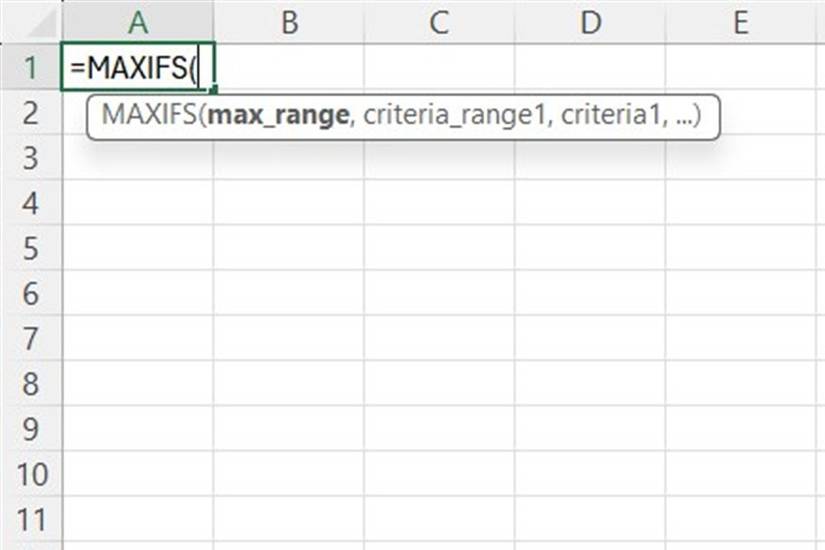The width and height of the screenshot is (825, 550).
Task: Click criteria1 argument in the tooltip
Action: [610, 115]
